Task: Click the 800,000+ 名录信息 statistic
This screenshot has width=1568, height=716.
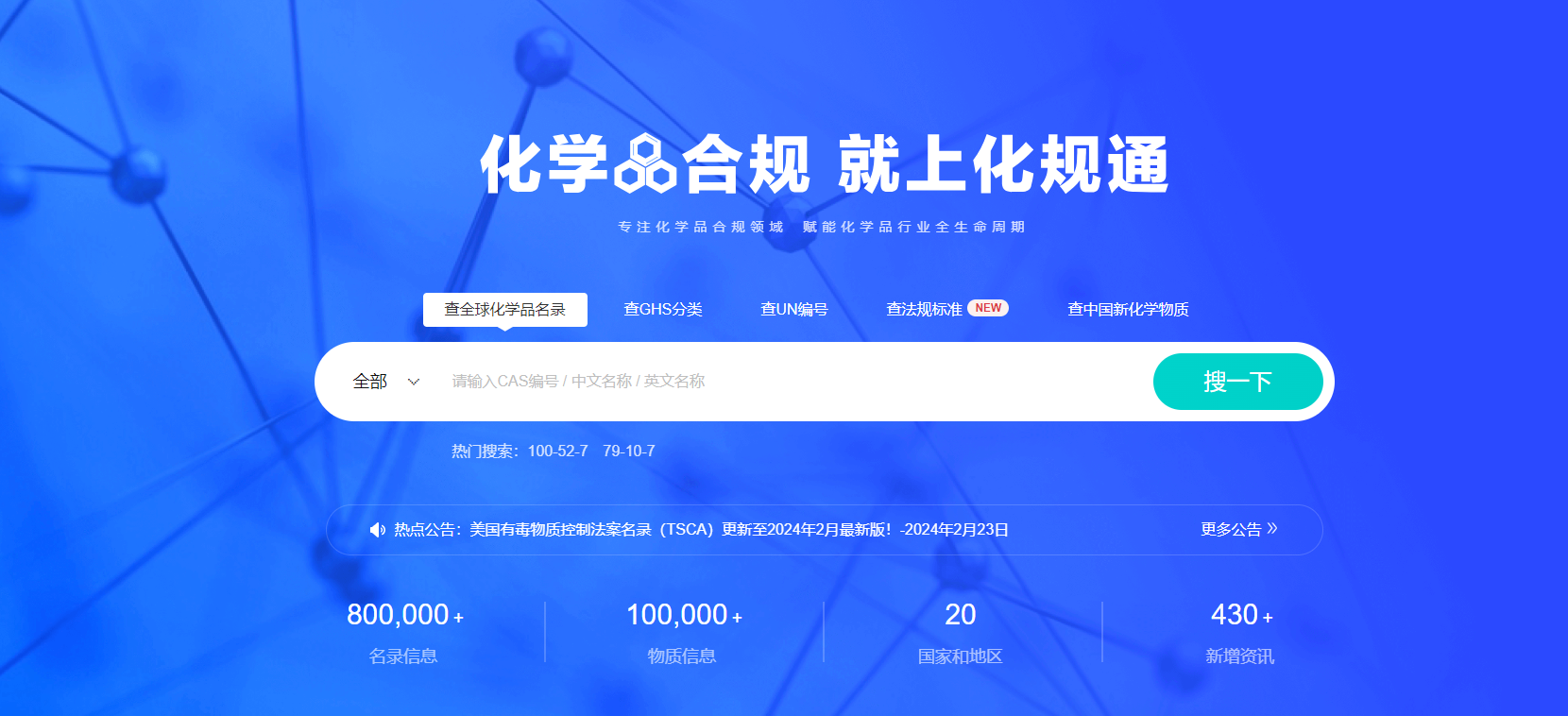Action: coord(404,631)
